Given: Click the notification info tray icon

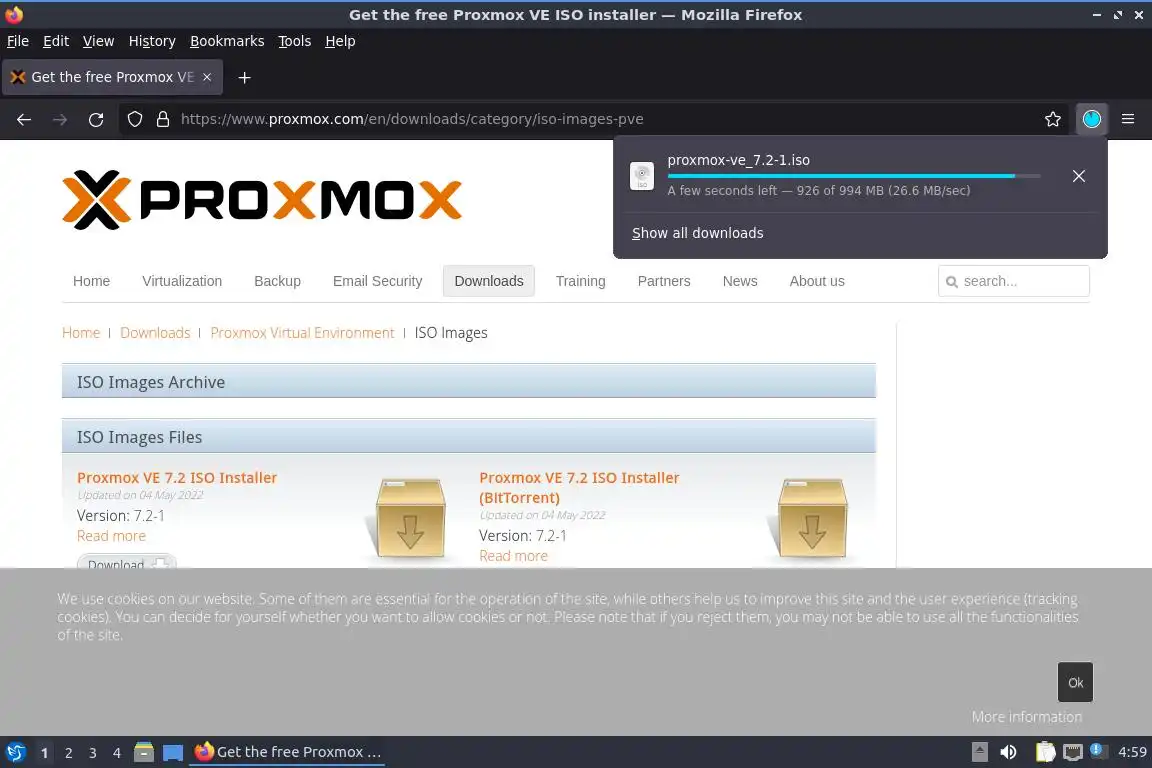Looking at the screenshot, I should coord(1097,750).
